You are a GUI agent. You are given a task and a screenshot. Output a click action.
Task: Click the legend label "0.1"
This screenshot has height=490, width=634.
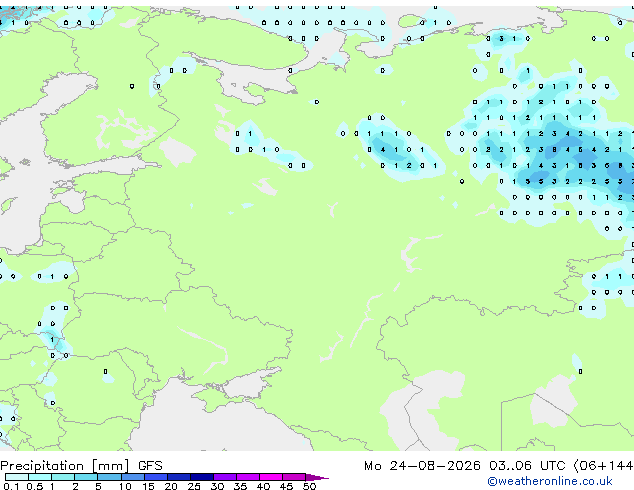point(12,486)
